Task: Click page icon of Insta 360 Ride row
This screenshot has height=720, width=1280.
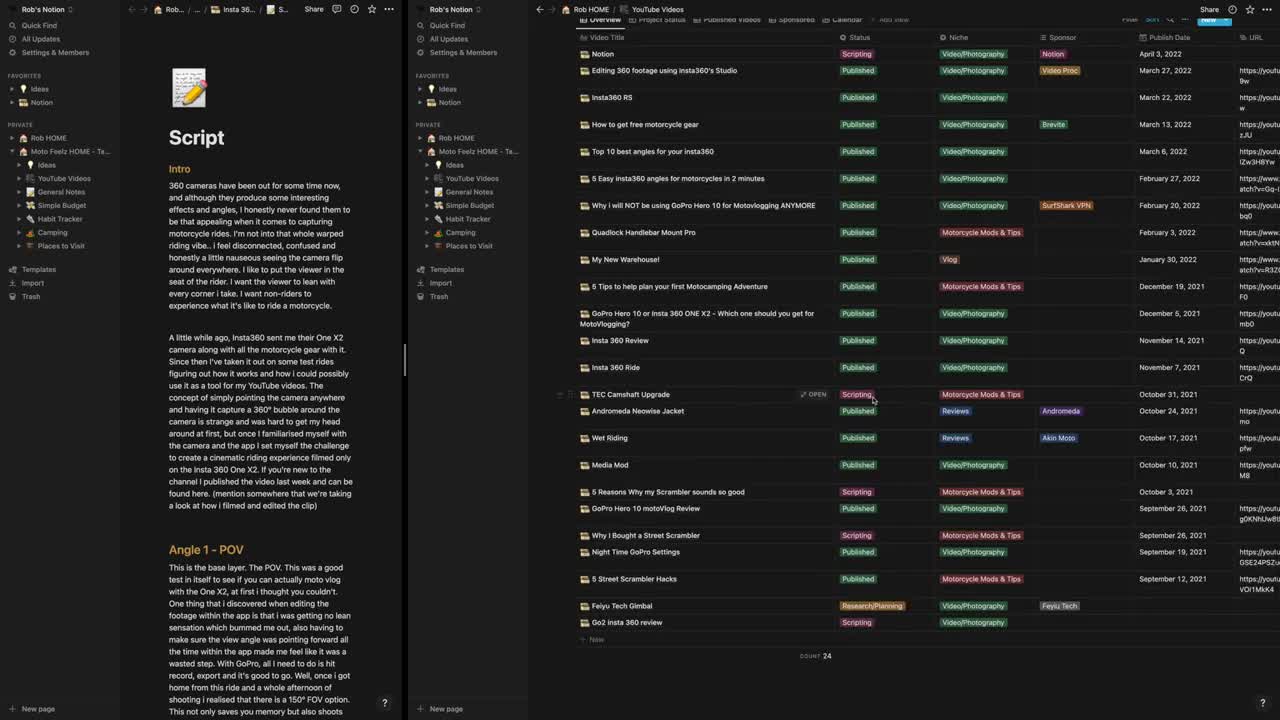Action: point(585,368)
